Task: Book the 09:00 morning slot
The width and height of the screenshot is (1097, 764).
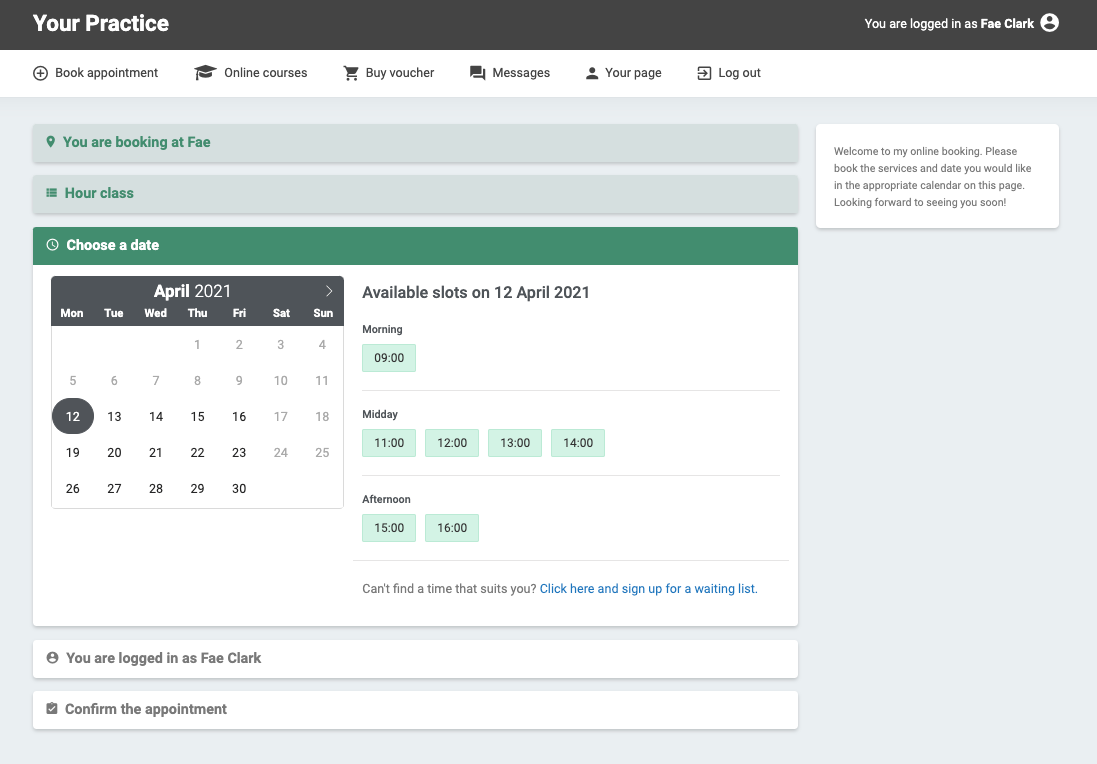Action: (x=388, y=357)
